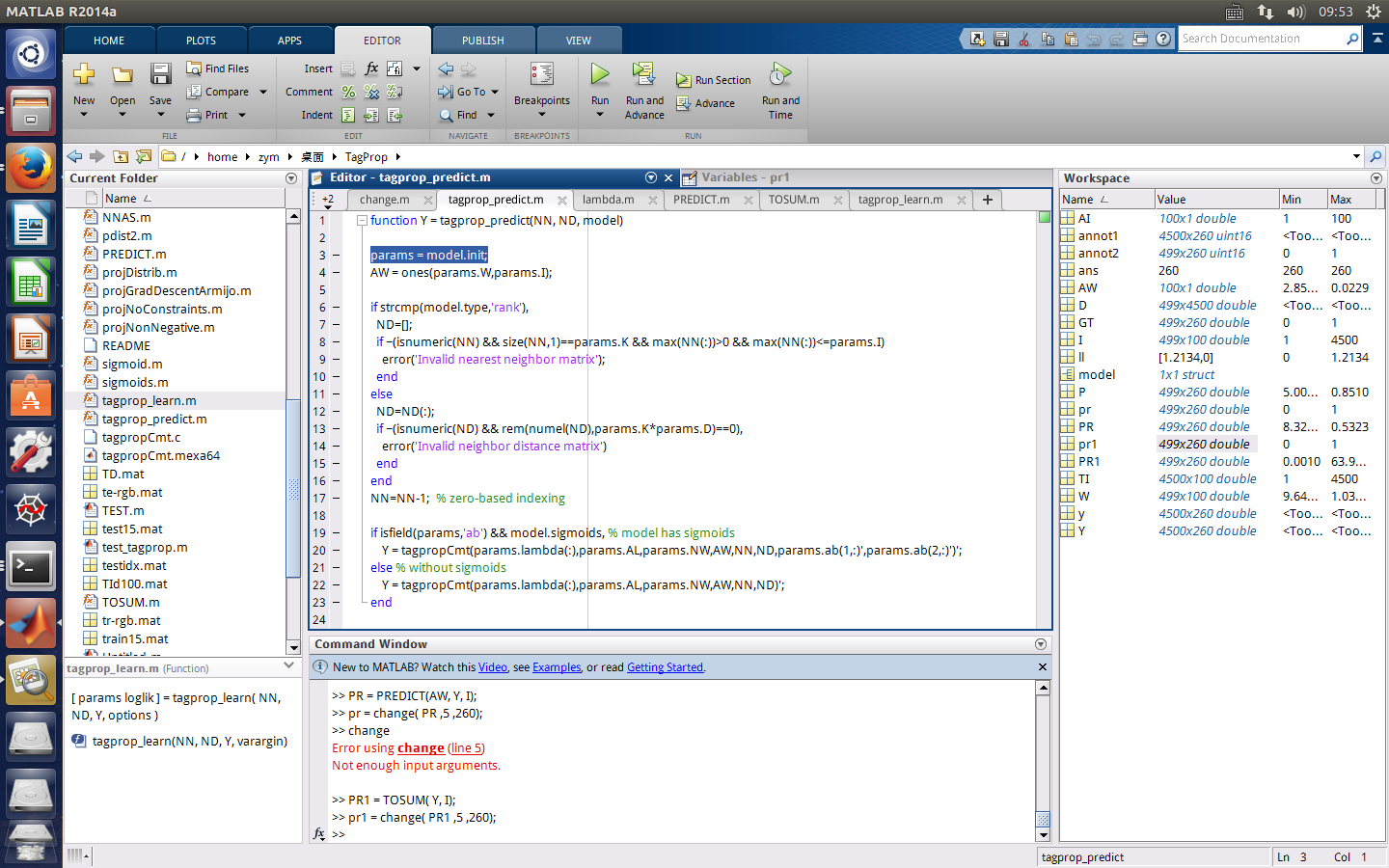Open Find Files tool
This screenshot has height=868, width=1389.
click(217, 68)
